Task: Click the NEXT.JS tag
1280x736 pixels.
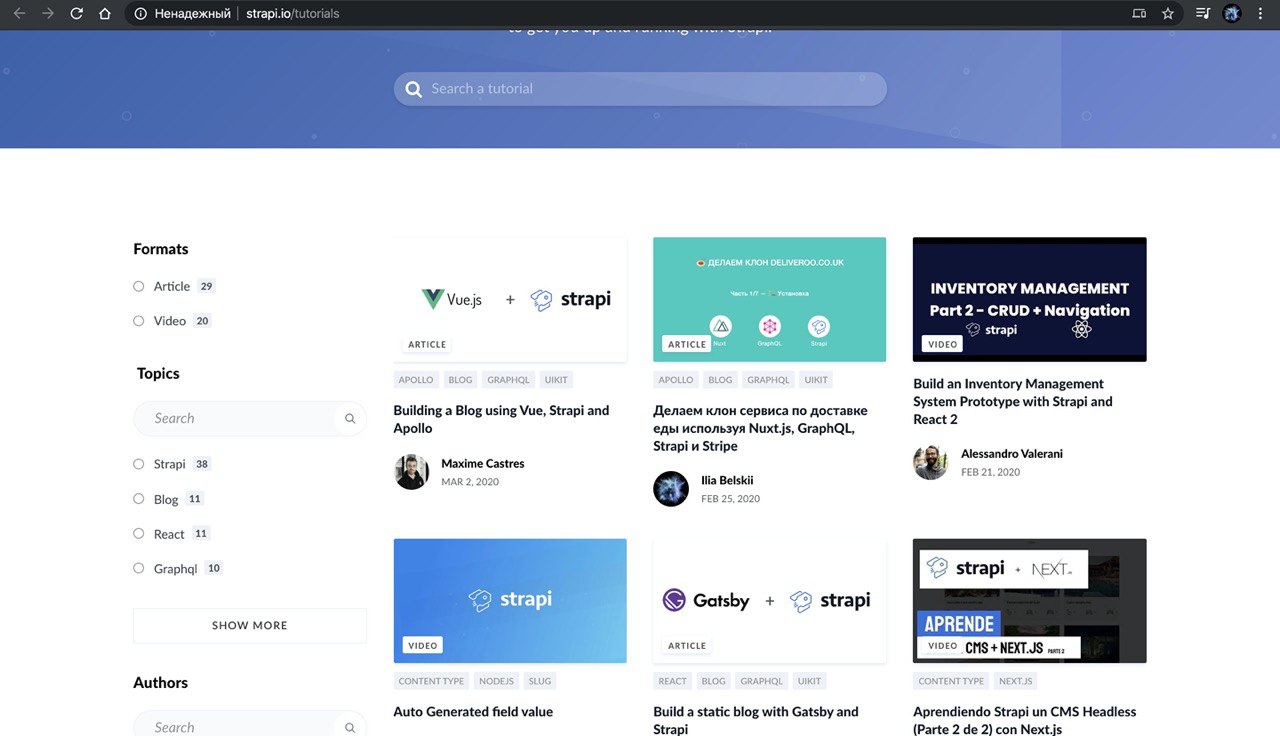Action: 1015,681
